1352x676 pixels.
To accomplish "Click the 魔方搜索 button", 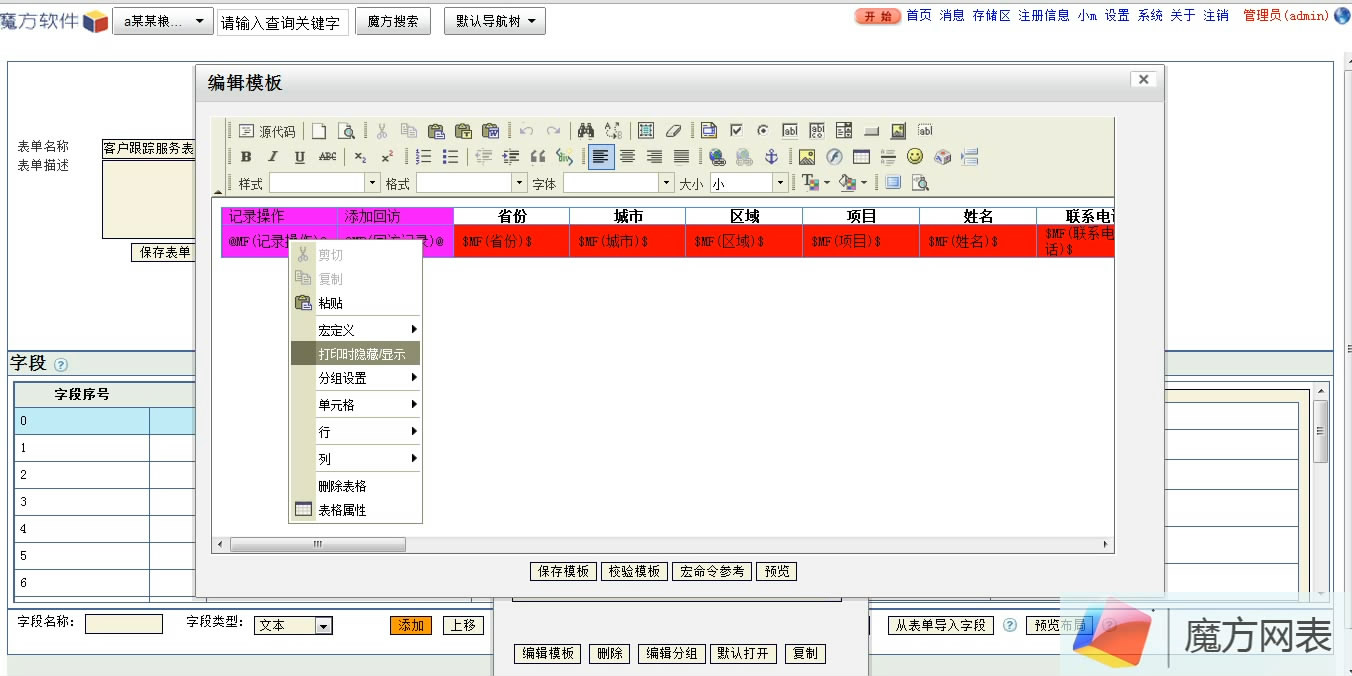I will [x=393, y=21].
